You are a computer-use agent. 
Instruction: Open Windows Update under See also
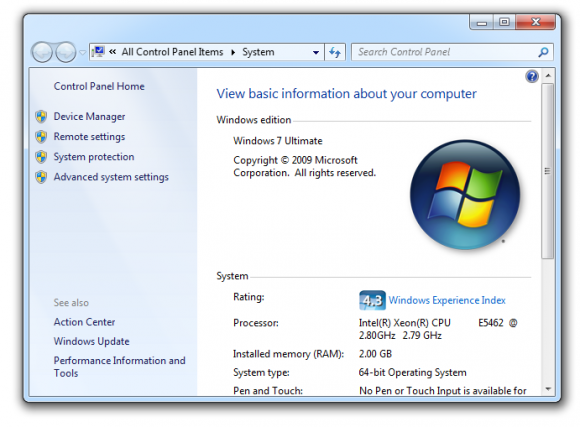(x=92, y=341)
